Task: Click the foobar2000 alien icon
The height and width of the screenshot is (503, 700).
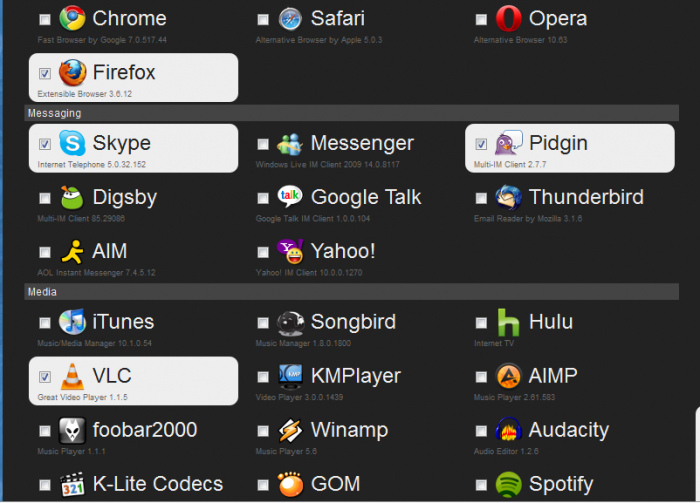Action: click(x=70, y=430)
